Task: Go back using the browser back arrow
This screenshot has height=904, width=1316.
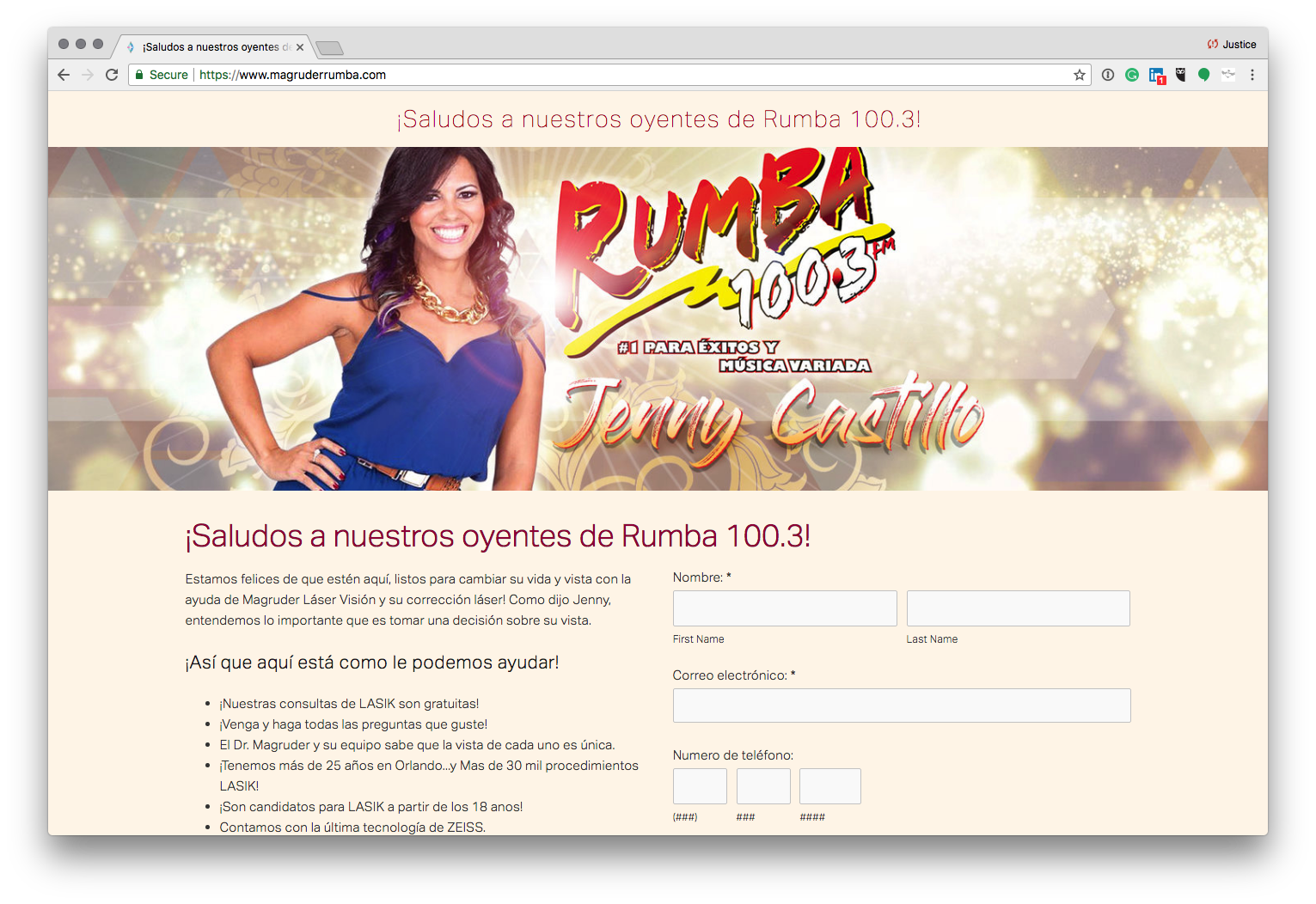Action: pos(64,75)
